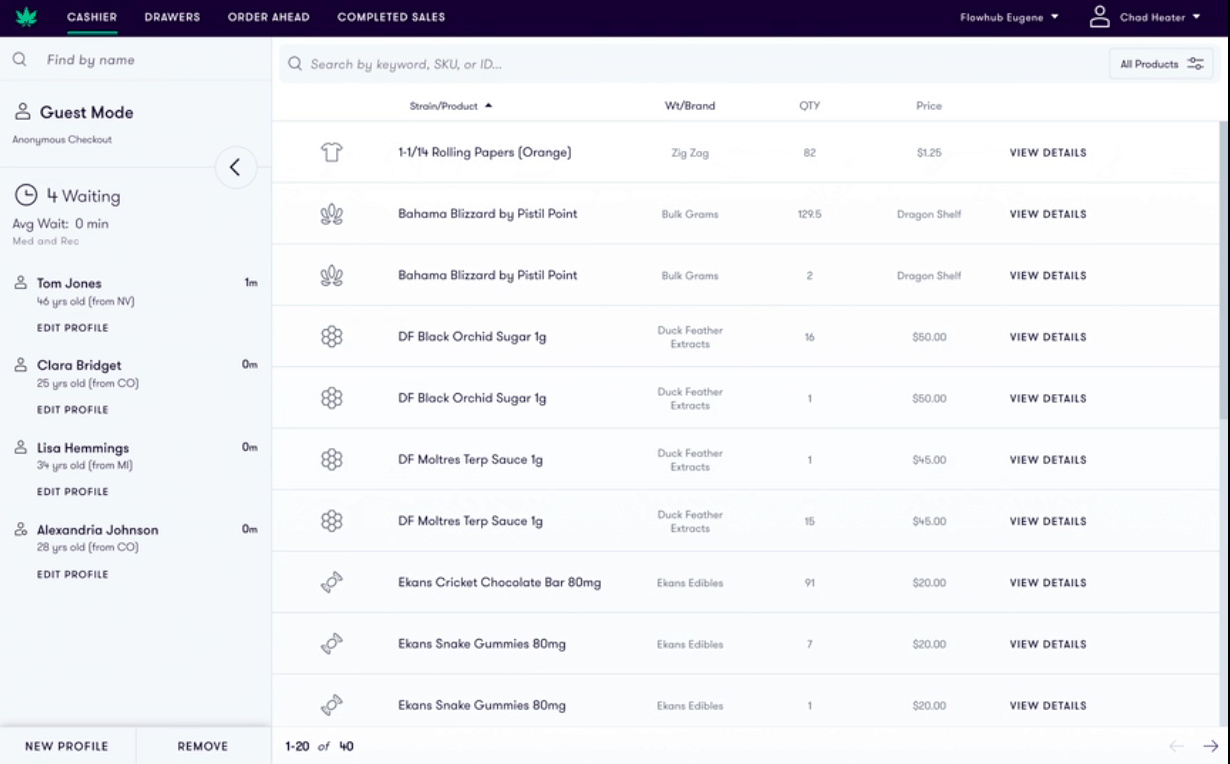The image size is (1230, 764).
Task: Click the Wt/Brand column header
Action: pos(690,105)
